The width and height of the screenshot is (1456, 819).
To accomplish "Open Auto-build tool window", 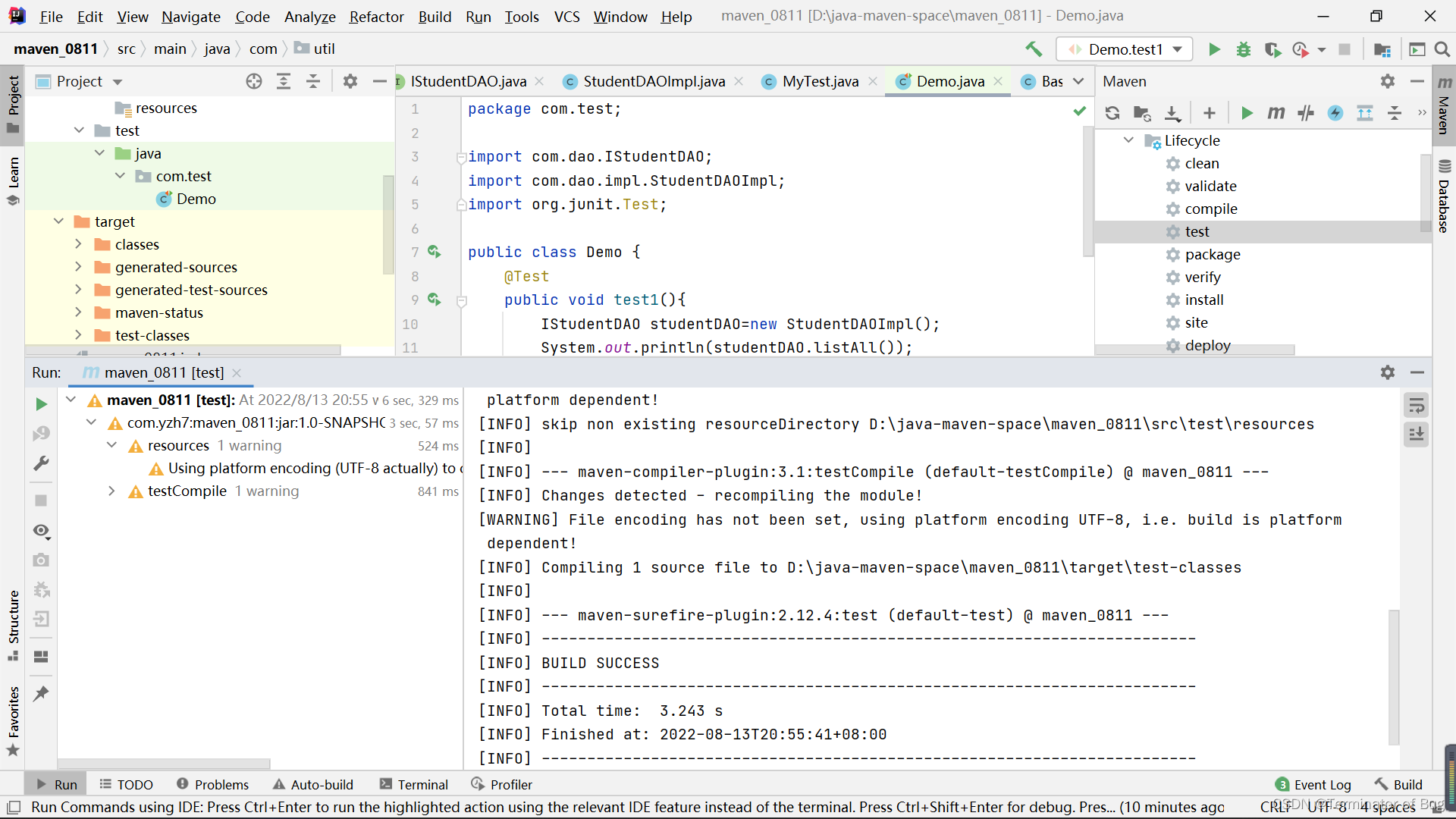I will [313, 785].
